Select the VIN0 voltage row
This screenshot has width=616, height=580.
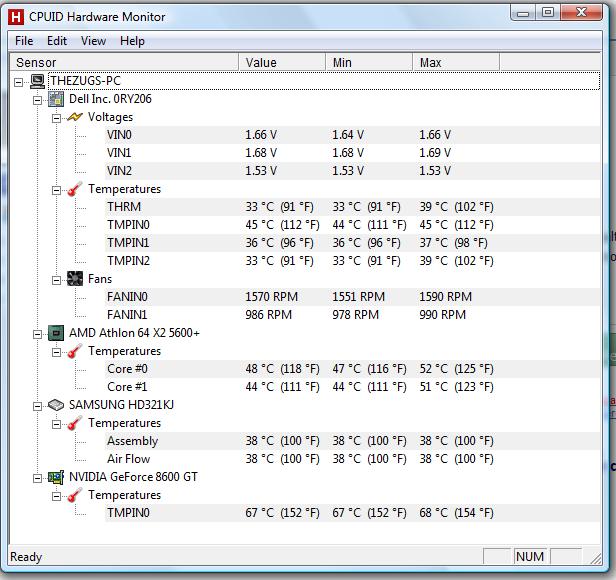click(352, 135)
